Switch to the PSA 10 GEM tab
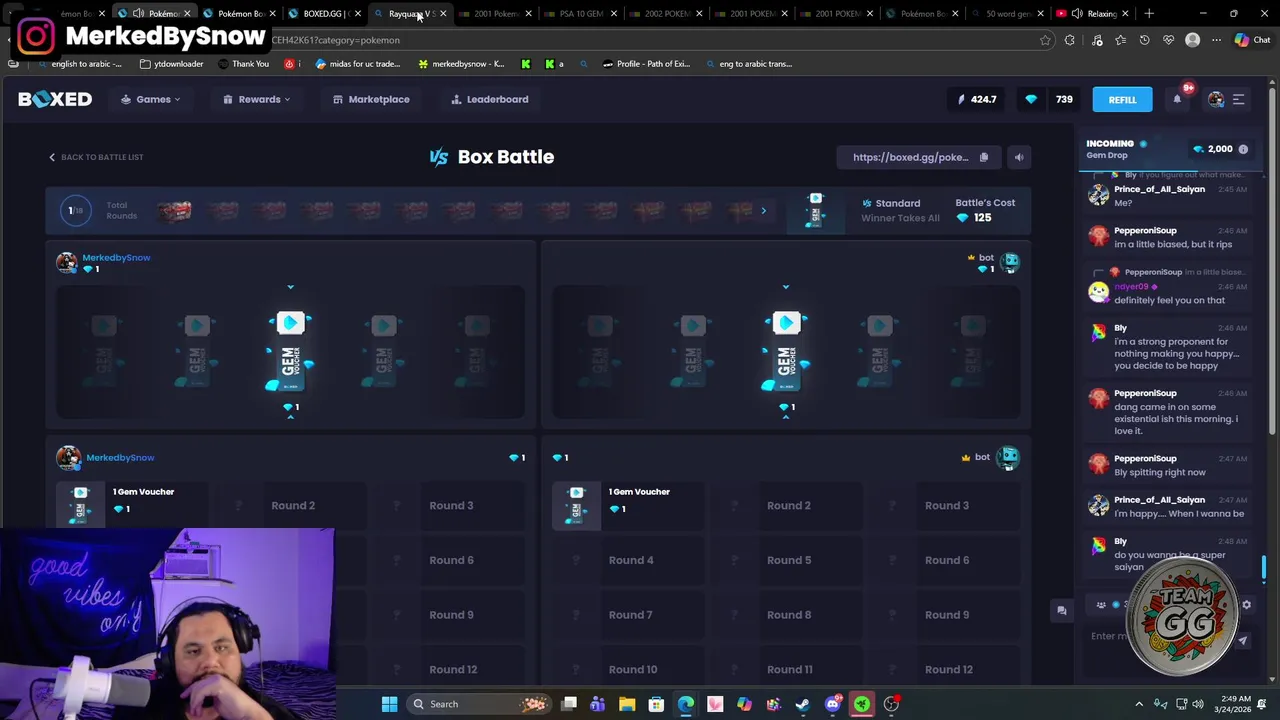Screen dimensions: 1280x720 pyautogui.click(x=581, y=13)
